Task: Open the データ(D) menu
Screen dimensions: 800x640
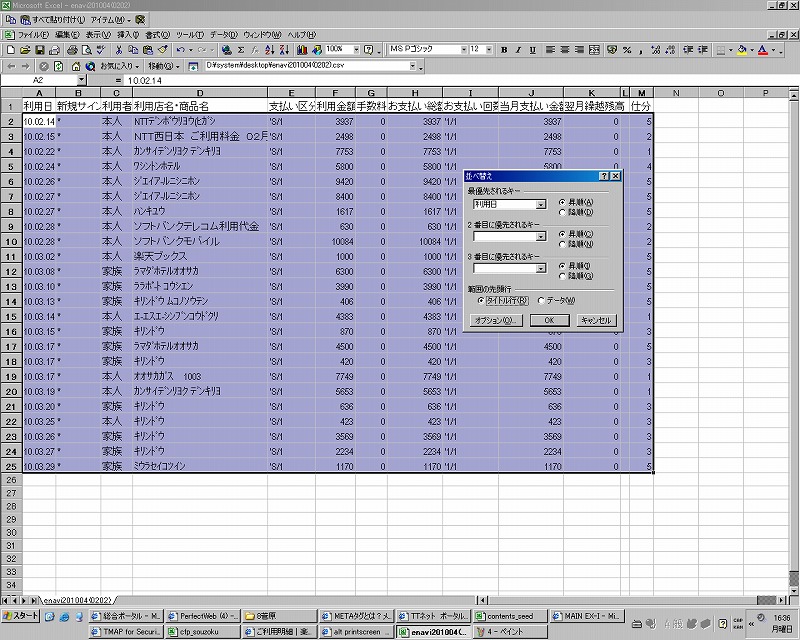Action: pos(222,34)
